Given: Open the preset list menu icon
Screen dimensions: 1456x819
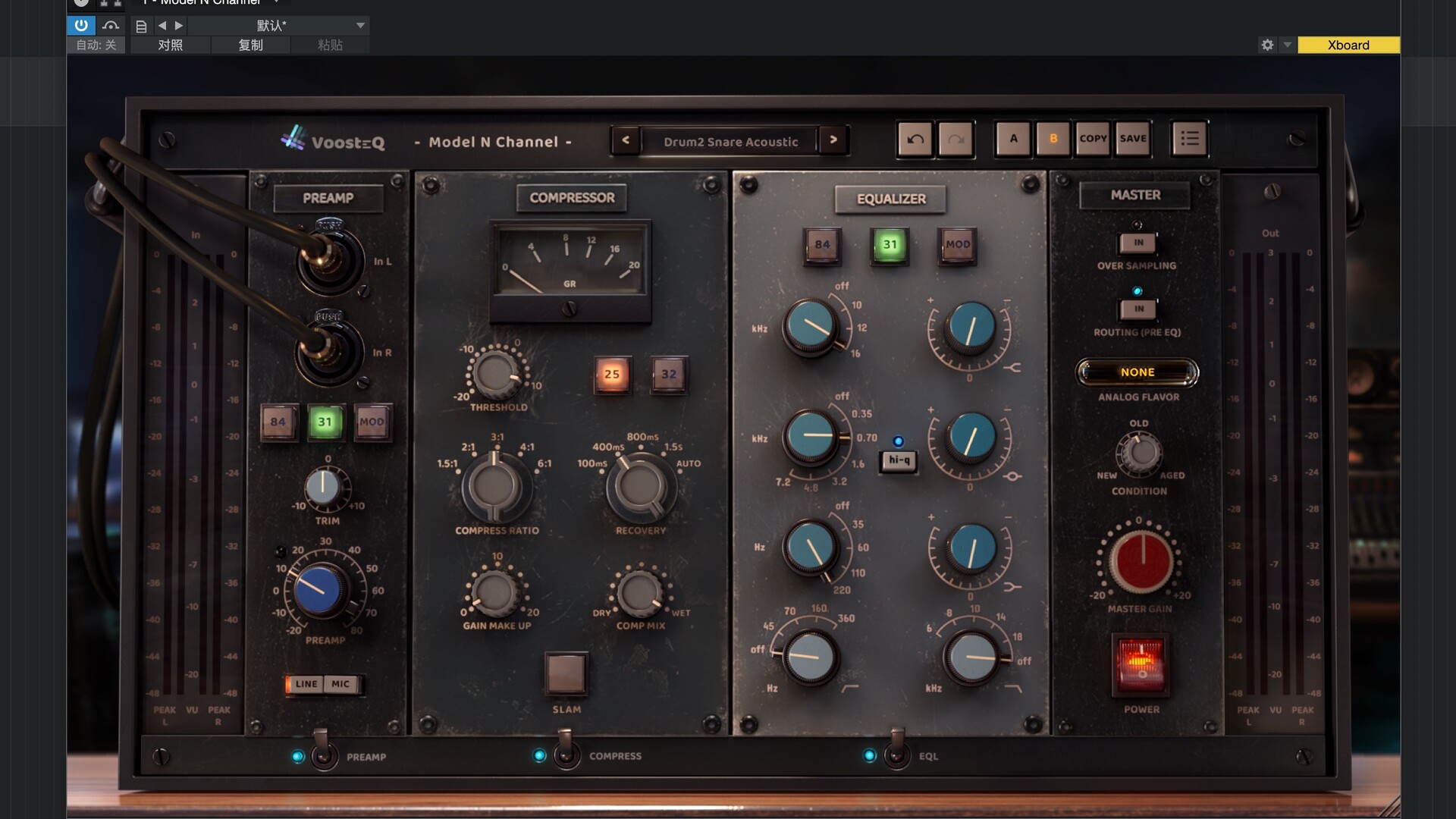Looking at the screenshot, I should [x=1189, y=139].
